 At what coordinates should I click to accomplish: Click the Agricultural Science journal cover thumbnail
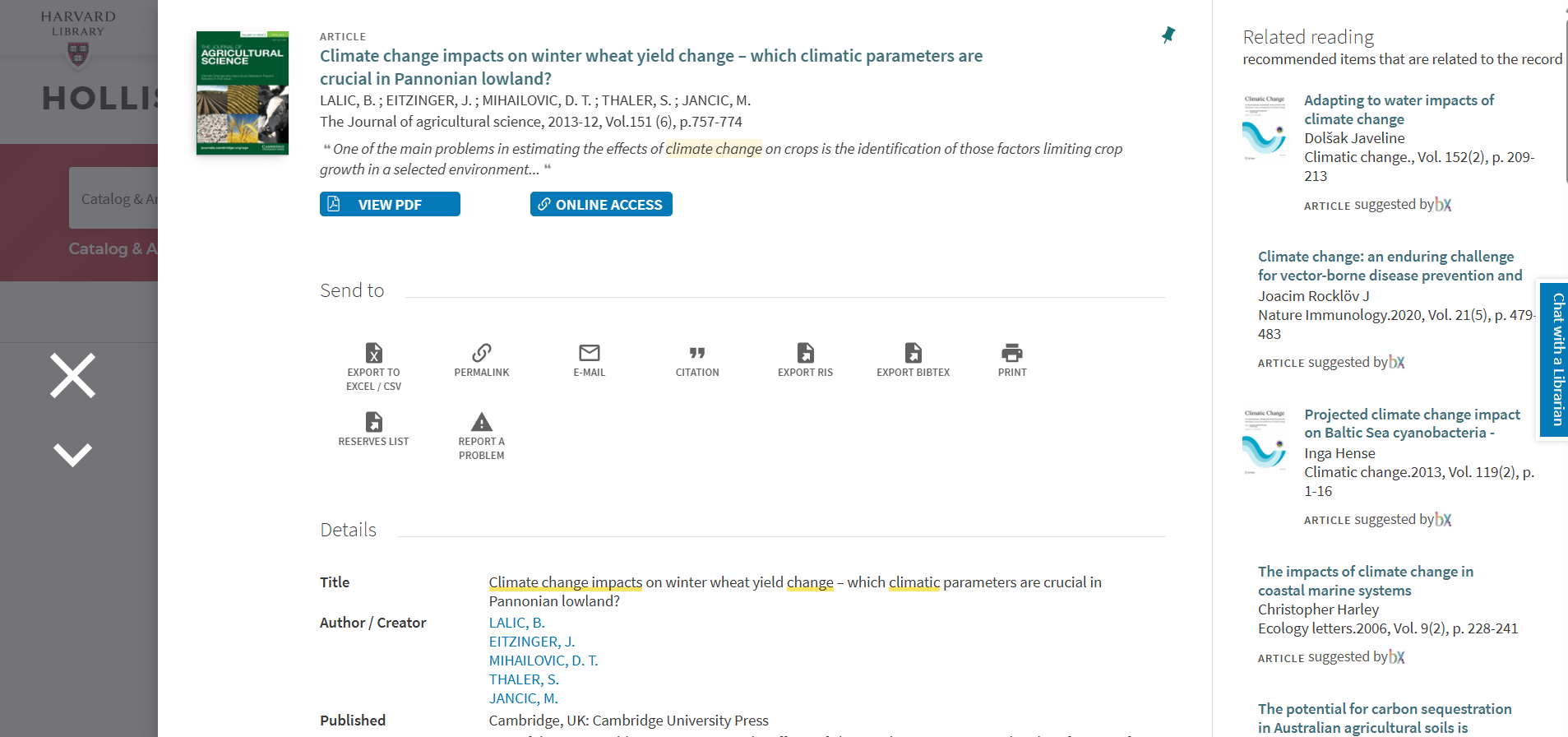click(243, 93)
